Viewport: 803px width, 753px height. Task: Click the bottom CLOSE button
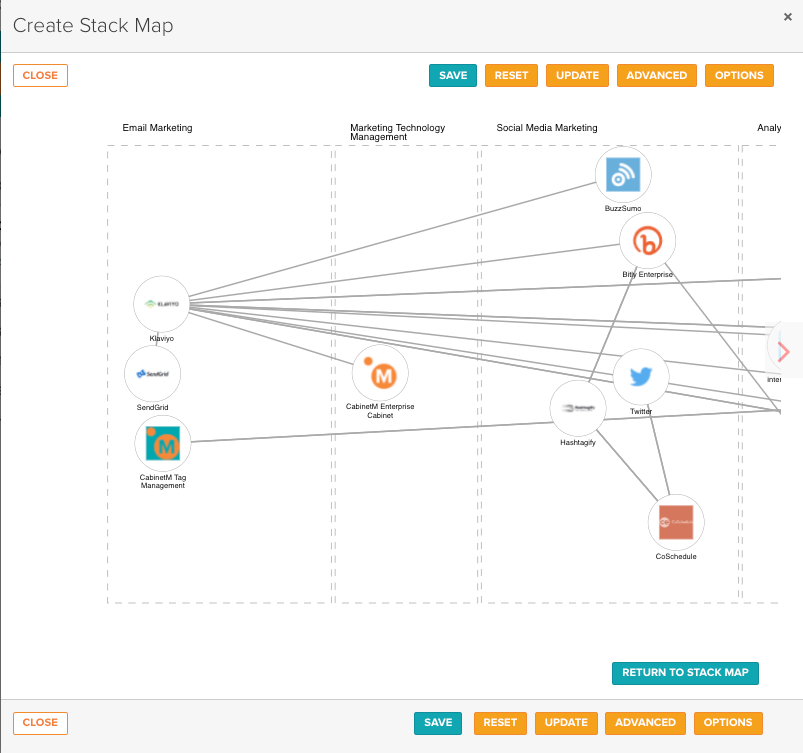click(x=40, y=723)
